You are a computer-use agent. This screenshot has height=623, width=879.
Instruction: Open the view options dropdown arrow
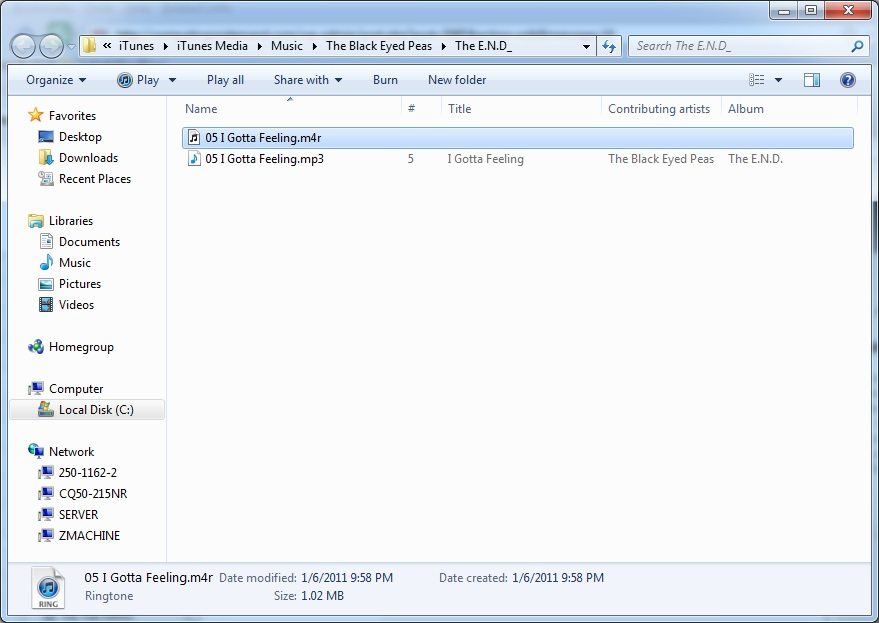pos(778,80)
